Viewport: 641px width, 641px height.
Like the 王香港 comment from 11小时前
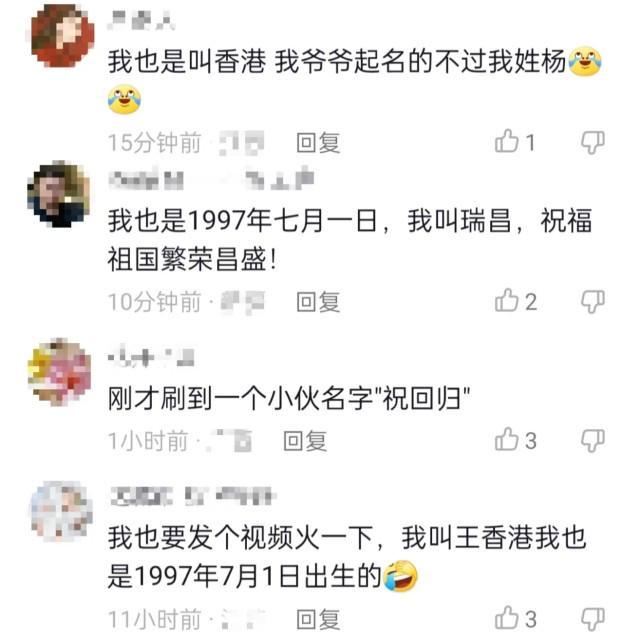(x=507, y=619)
